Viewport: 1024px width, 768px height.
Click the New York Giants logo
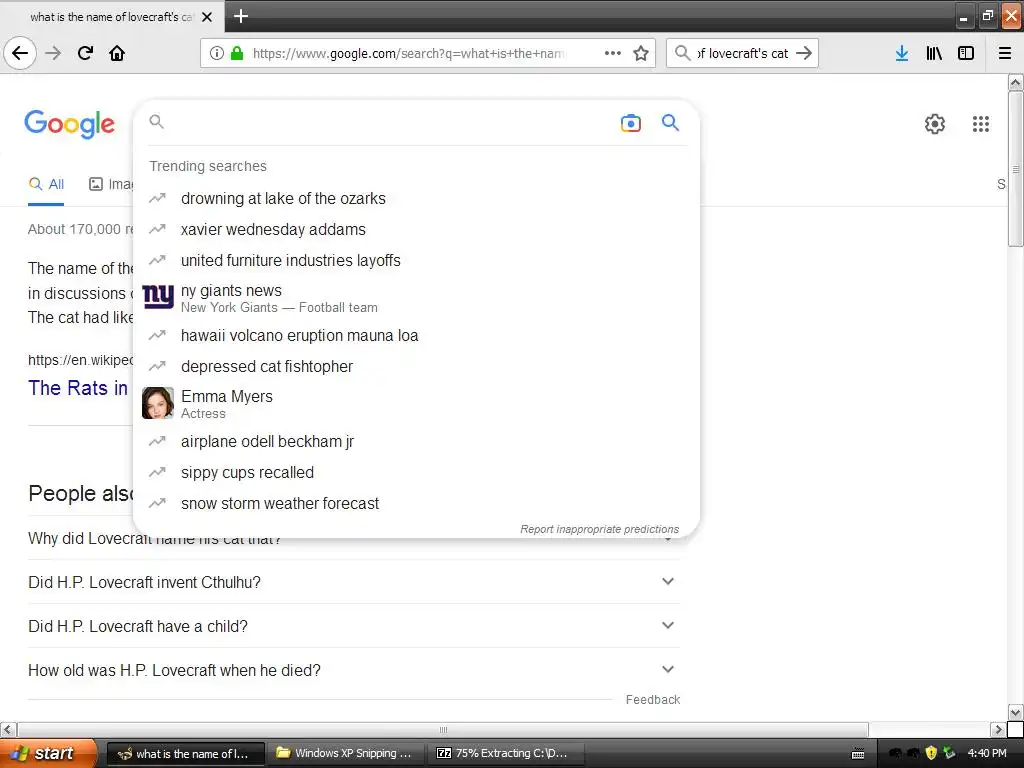(158, 297)
